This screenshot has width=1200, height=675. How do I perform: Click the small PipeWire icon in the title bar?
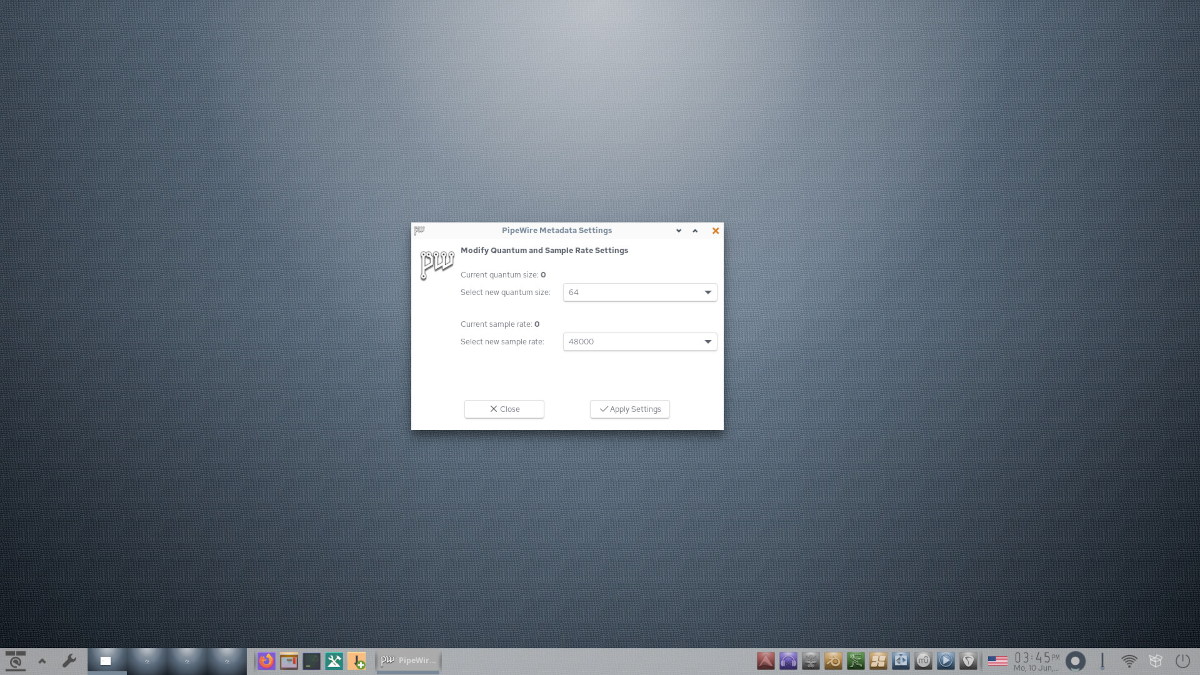click(x=419, y=230)
